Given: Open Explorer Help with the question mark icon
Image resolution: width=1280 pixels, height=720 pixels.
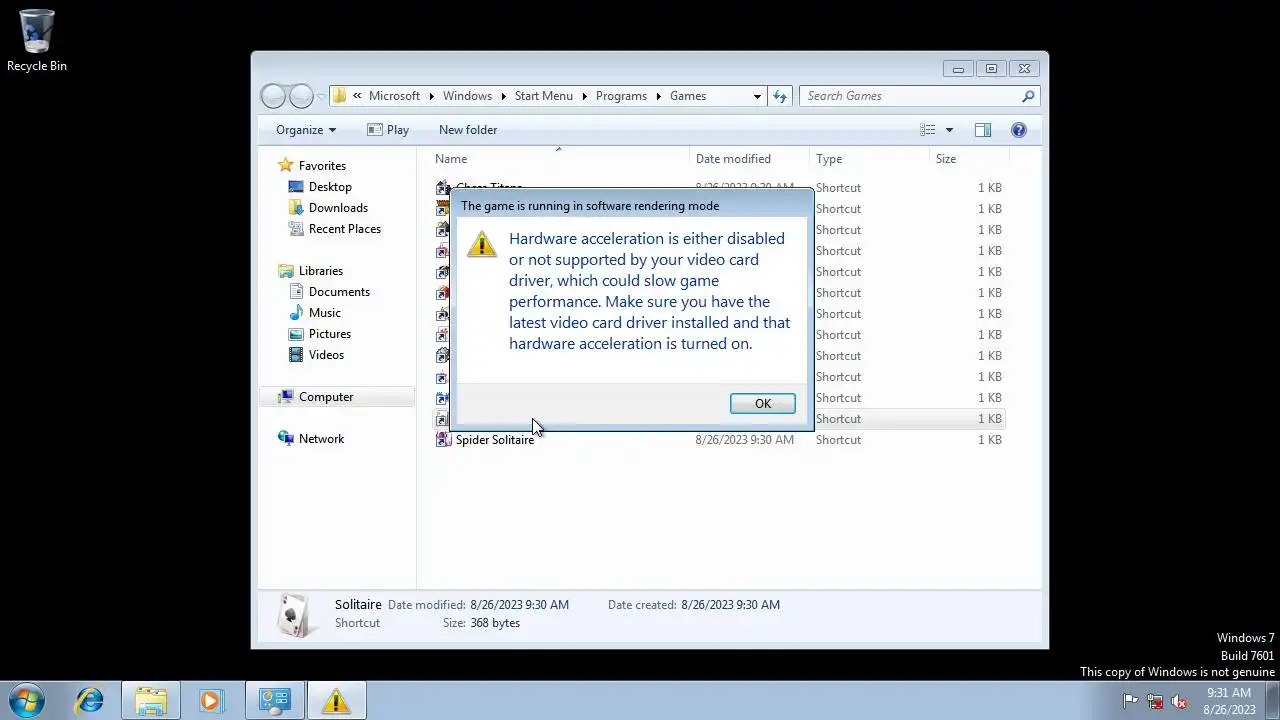Looking at the screenshot, I should click(x=1019, y=130).
